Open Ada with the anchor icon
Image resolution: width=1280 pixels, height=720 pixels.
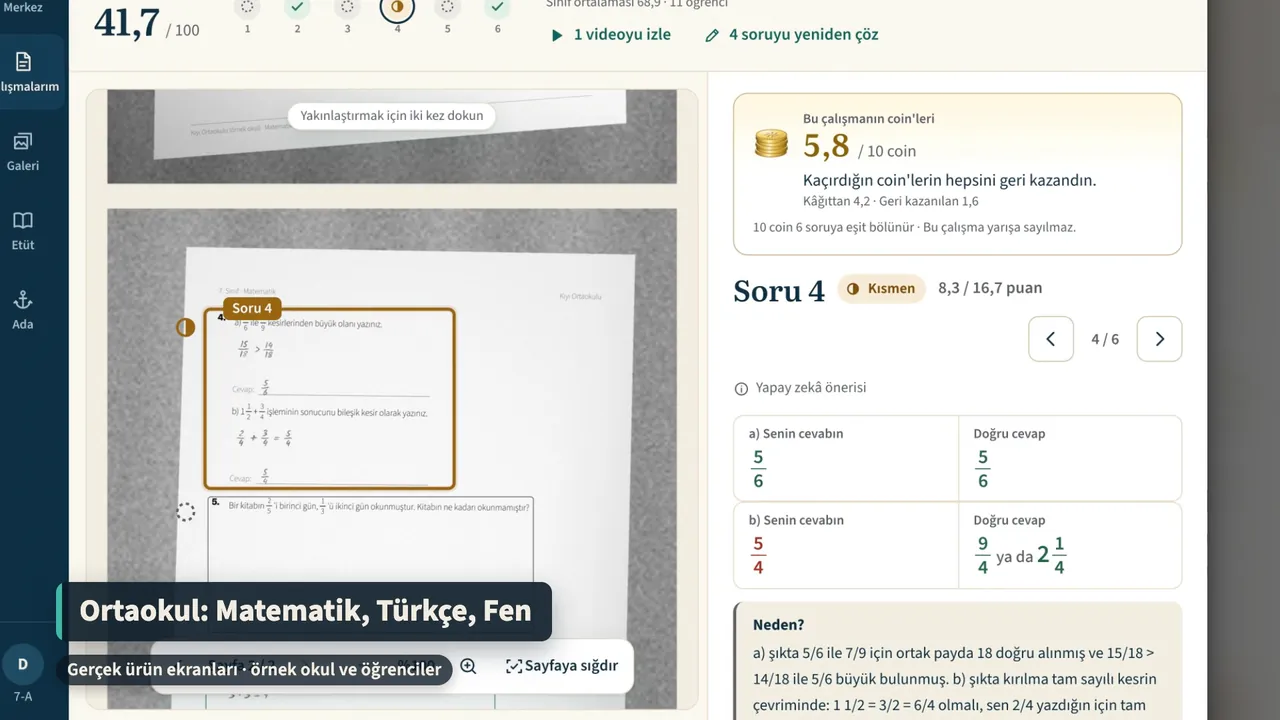tap(23, 309)
